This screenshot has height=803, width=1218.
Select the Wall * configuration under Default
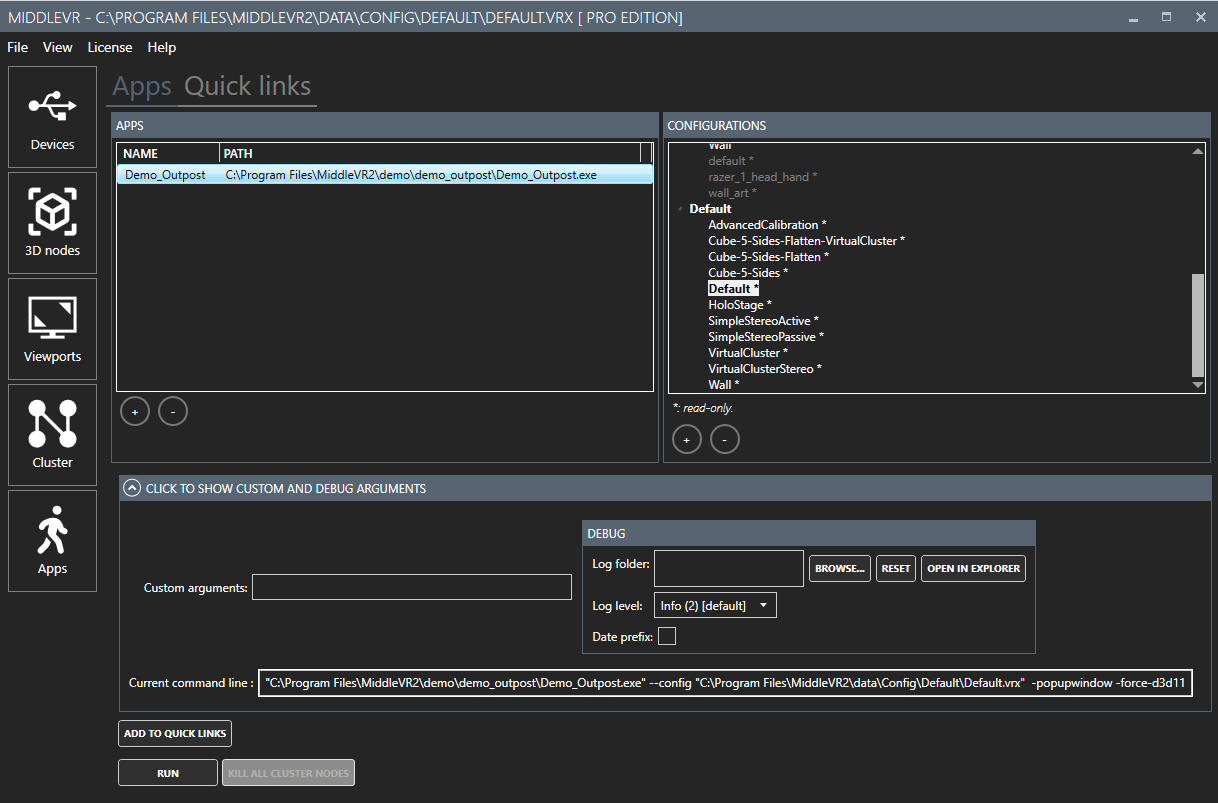point(724,385)
